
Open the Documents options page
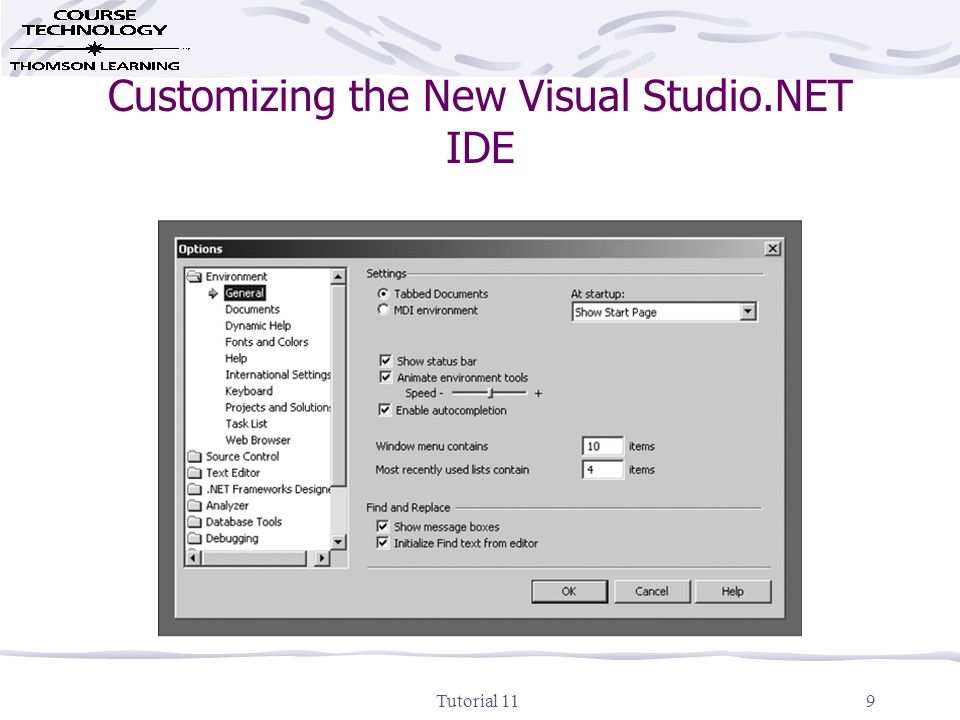(252, 310)
